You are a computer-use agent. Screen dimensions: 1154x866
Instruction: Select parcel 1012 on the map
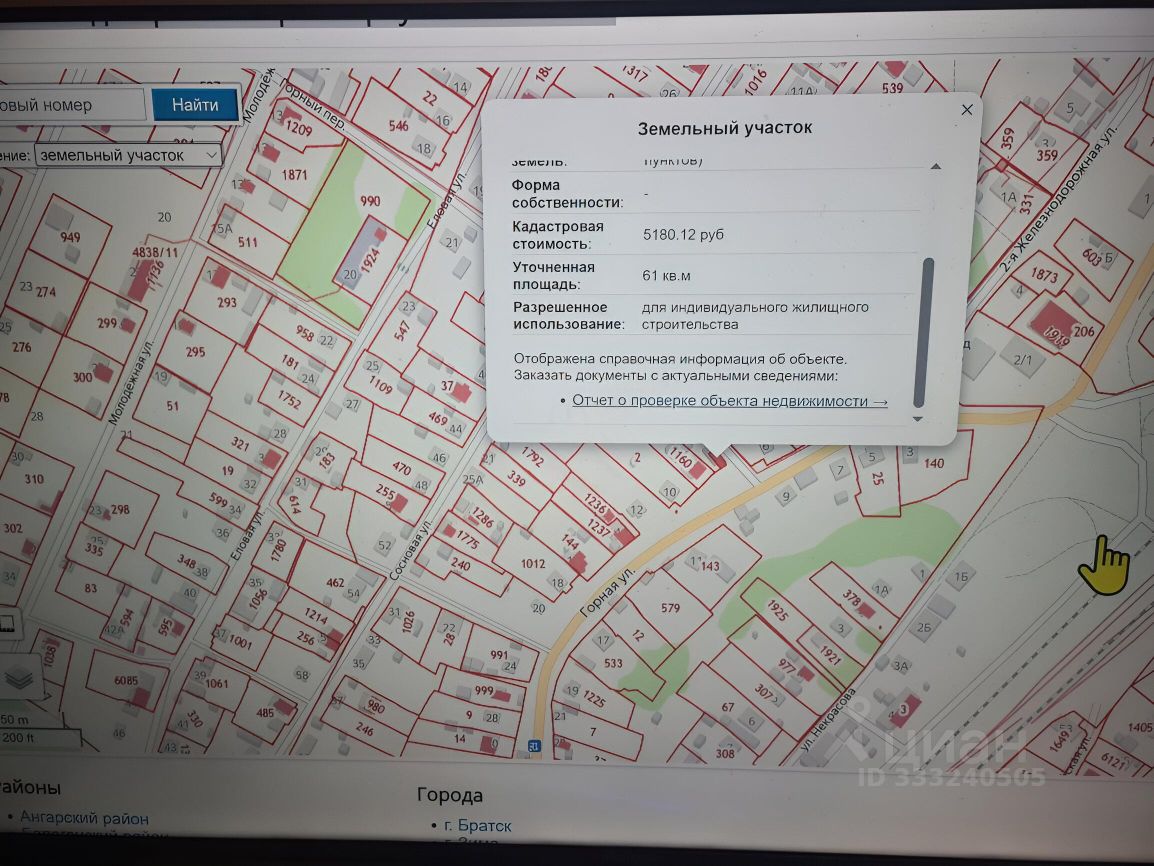pos(533,564)
